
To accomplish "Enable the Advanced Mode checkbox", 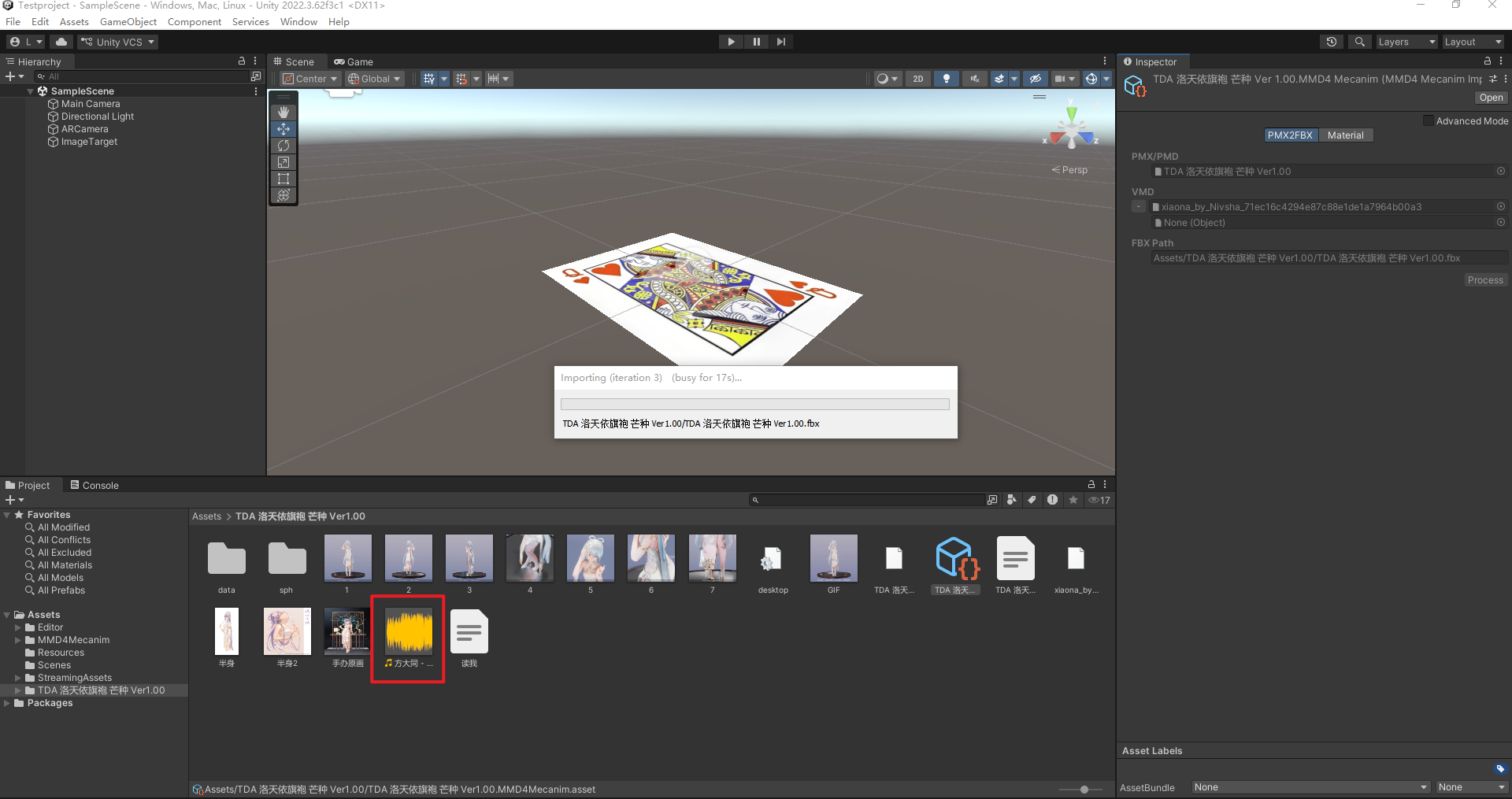I will point(1428,120).
